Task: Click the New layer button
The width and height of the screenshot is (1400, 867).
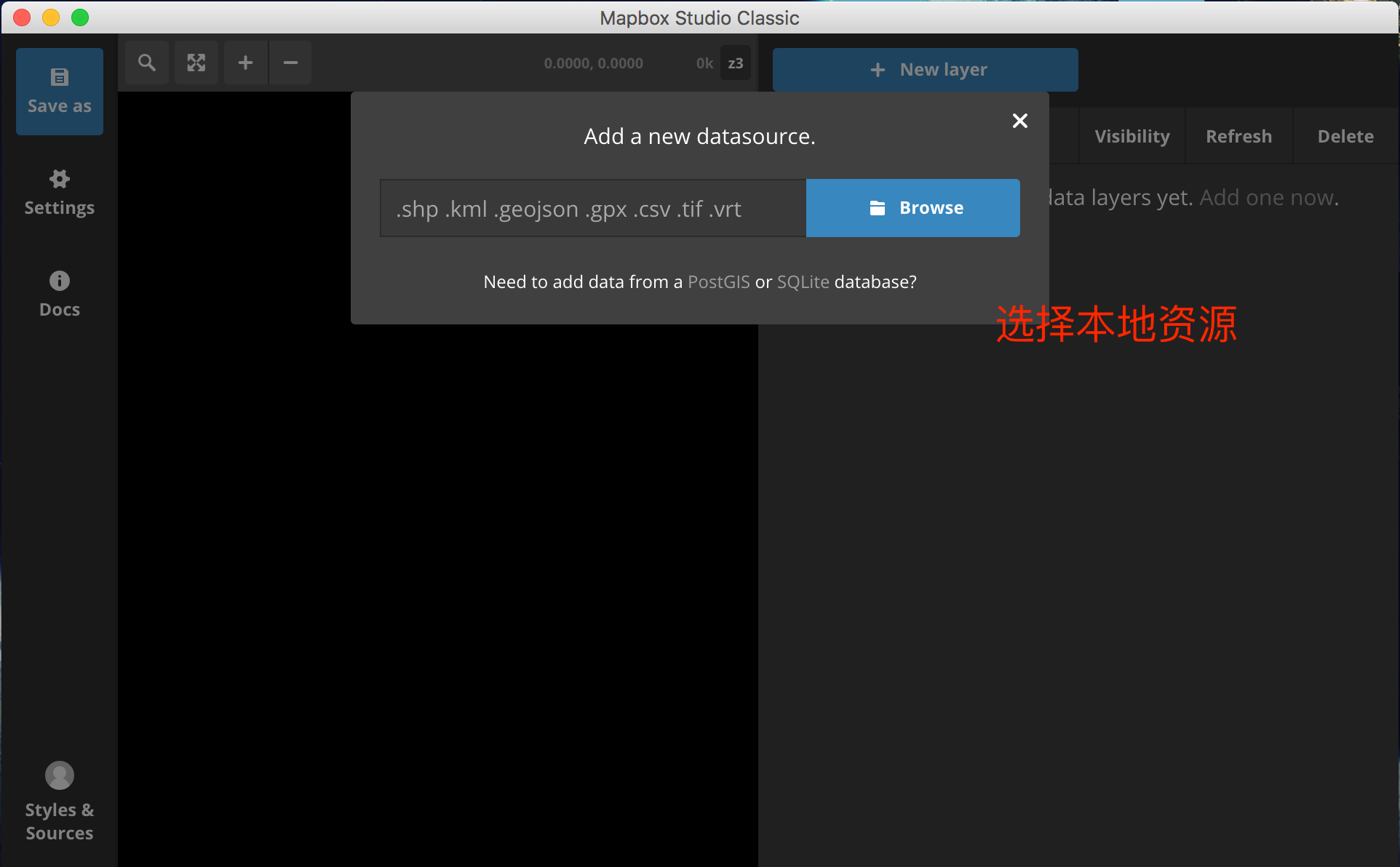Action: tap(924, 69)
